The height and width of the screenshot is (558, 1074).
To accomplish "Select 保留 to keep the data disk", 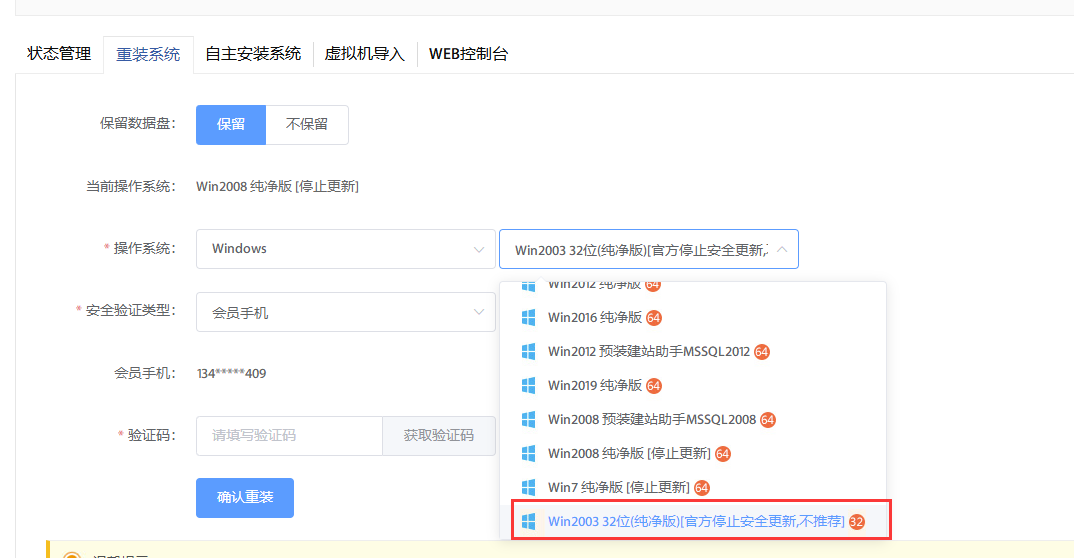I will click(x=231, y=125).
